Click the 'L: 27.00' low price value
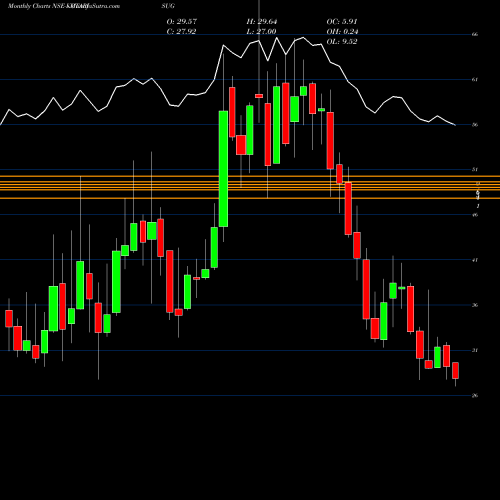This screenshot has height=500, width=500. (261, 32)
